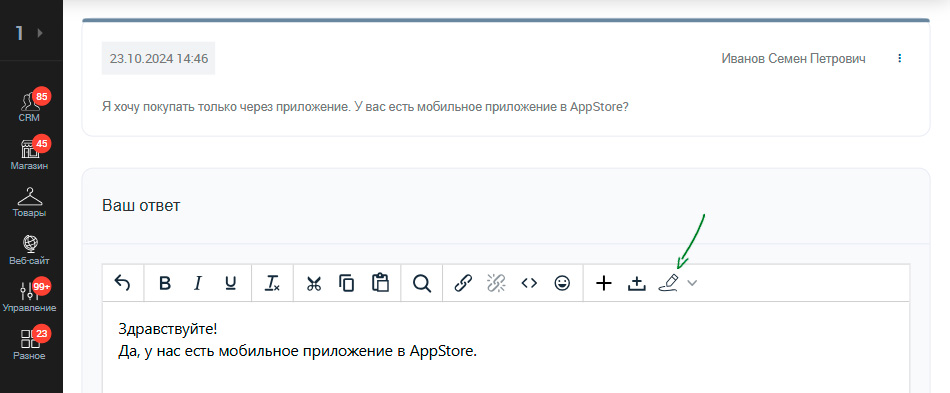Click the date label 23.10.2024 14:46
The height and width of the screenshot is (393, 950).
tap(159, 59)
